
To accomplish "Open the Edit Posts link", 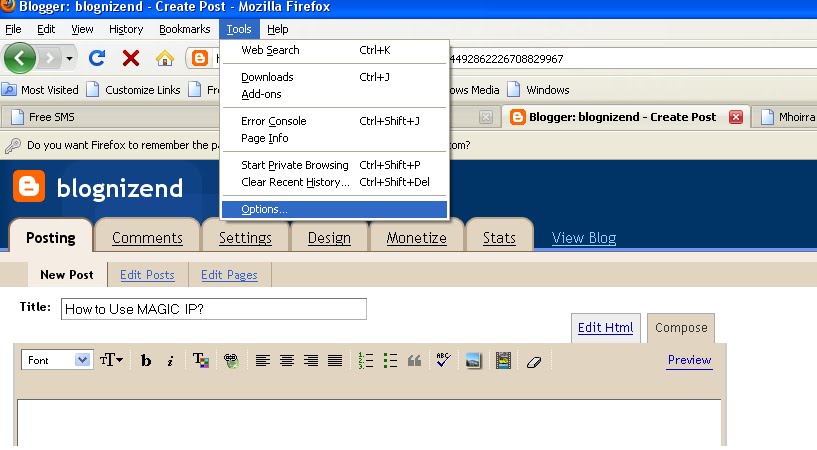I will pos(147,274).
